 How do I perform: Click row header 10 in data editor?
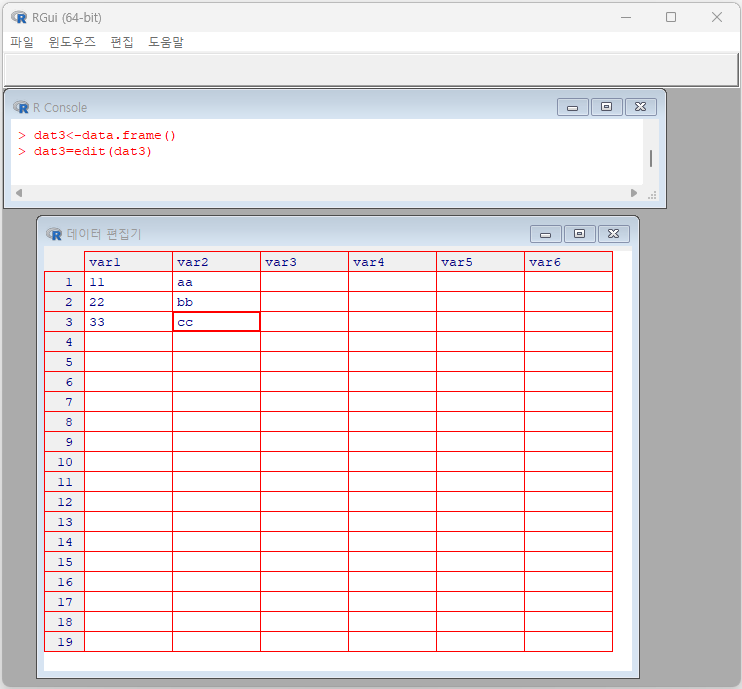click(64, 462)
